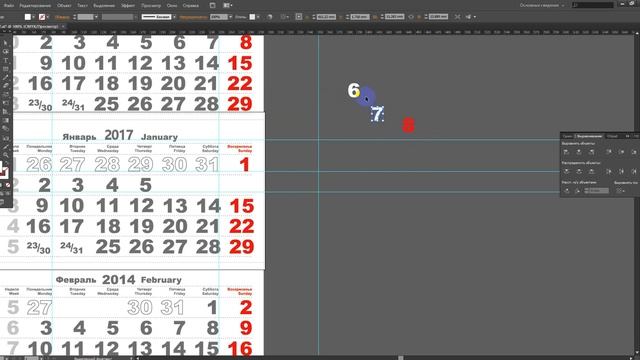Open the Align panel options menu
Screen dimensions: 640x360
(636, 136)
